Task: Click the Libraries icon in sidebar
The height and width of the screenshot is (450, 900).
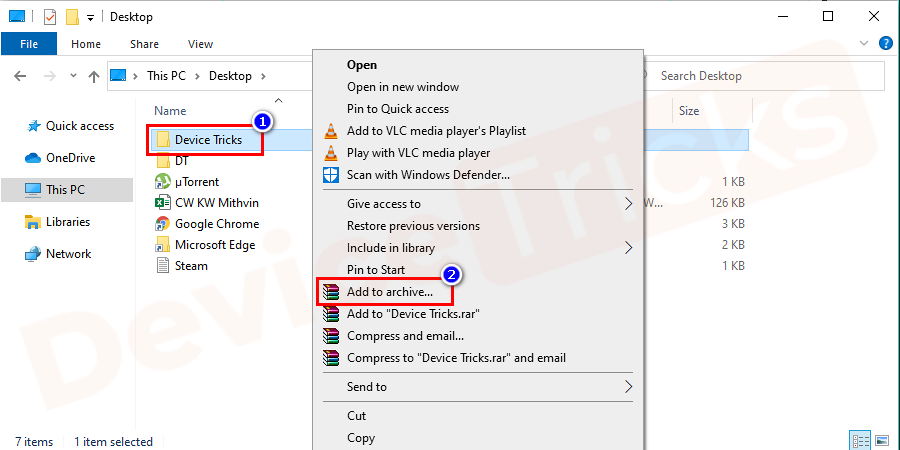Action: coord(33,222)
